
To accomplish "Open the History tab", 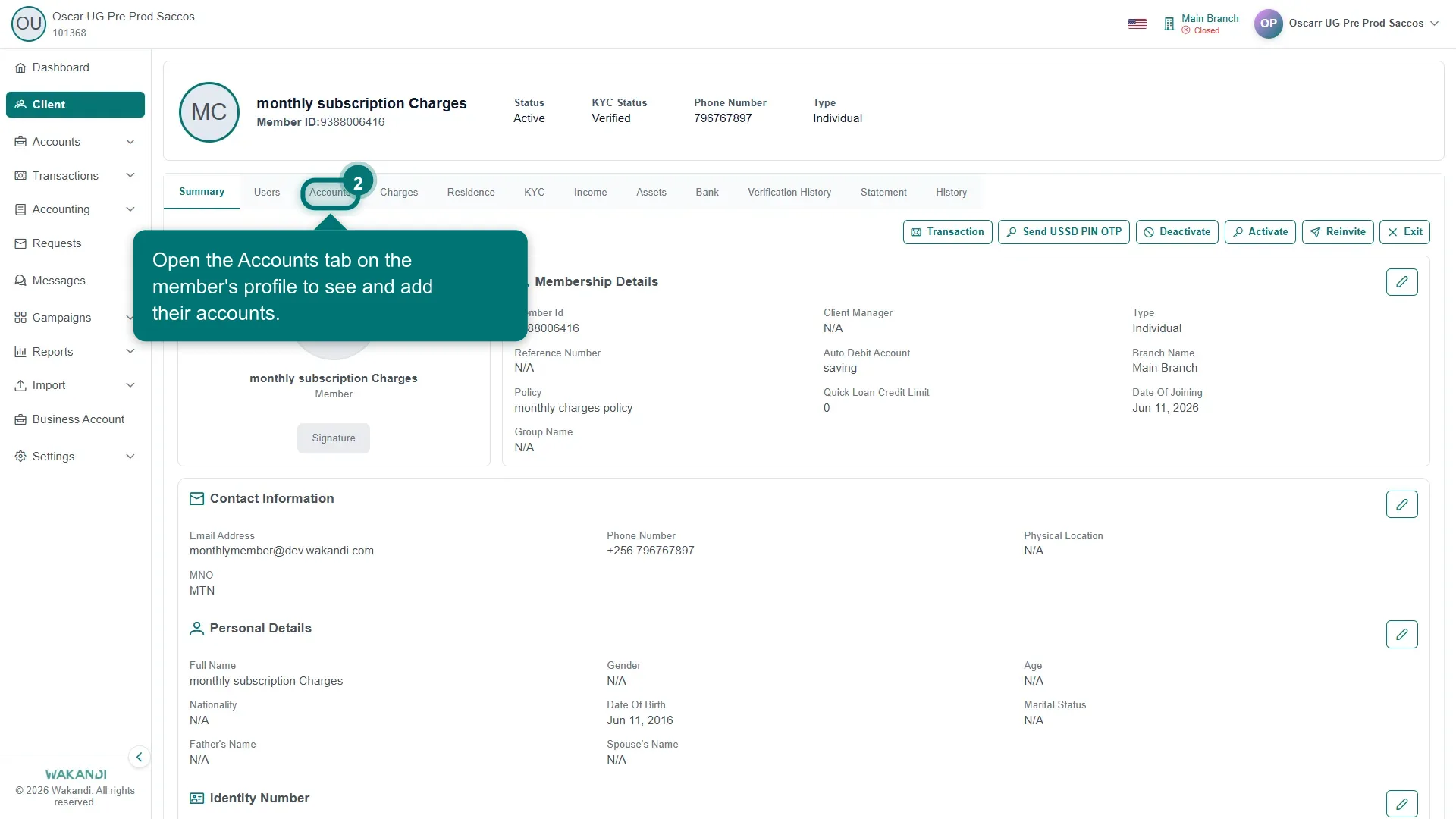I will click(951, 193).
